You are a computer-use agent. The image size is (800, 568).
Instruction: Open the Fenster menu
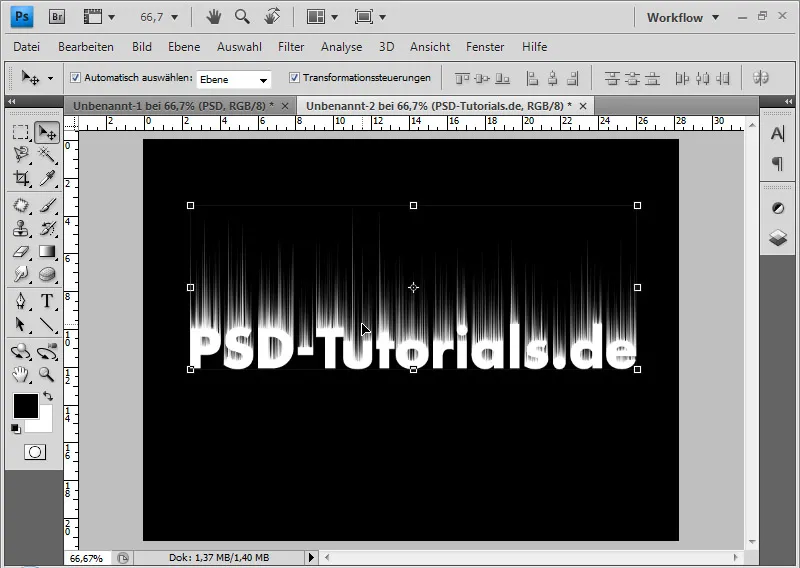pos(485,47)
